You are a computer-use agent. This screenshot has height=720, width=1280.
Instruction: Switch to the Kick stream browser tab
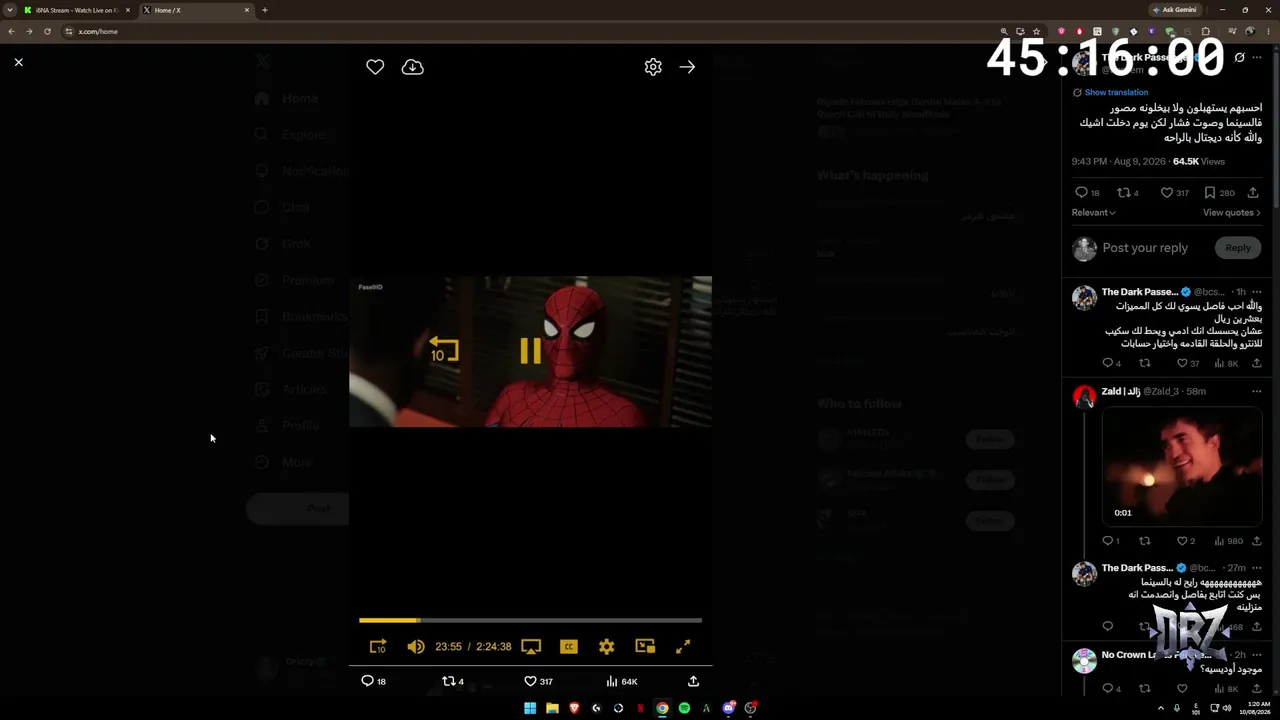77,10
